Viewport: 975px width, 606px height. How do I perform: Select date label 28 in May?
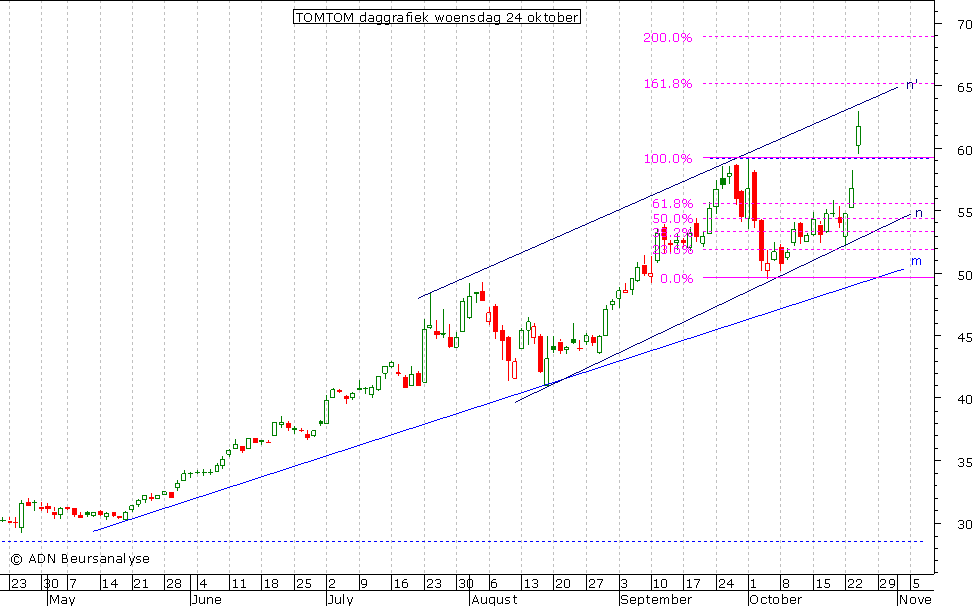tap(173, 584)
